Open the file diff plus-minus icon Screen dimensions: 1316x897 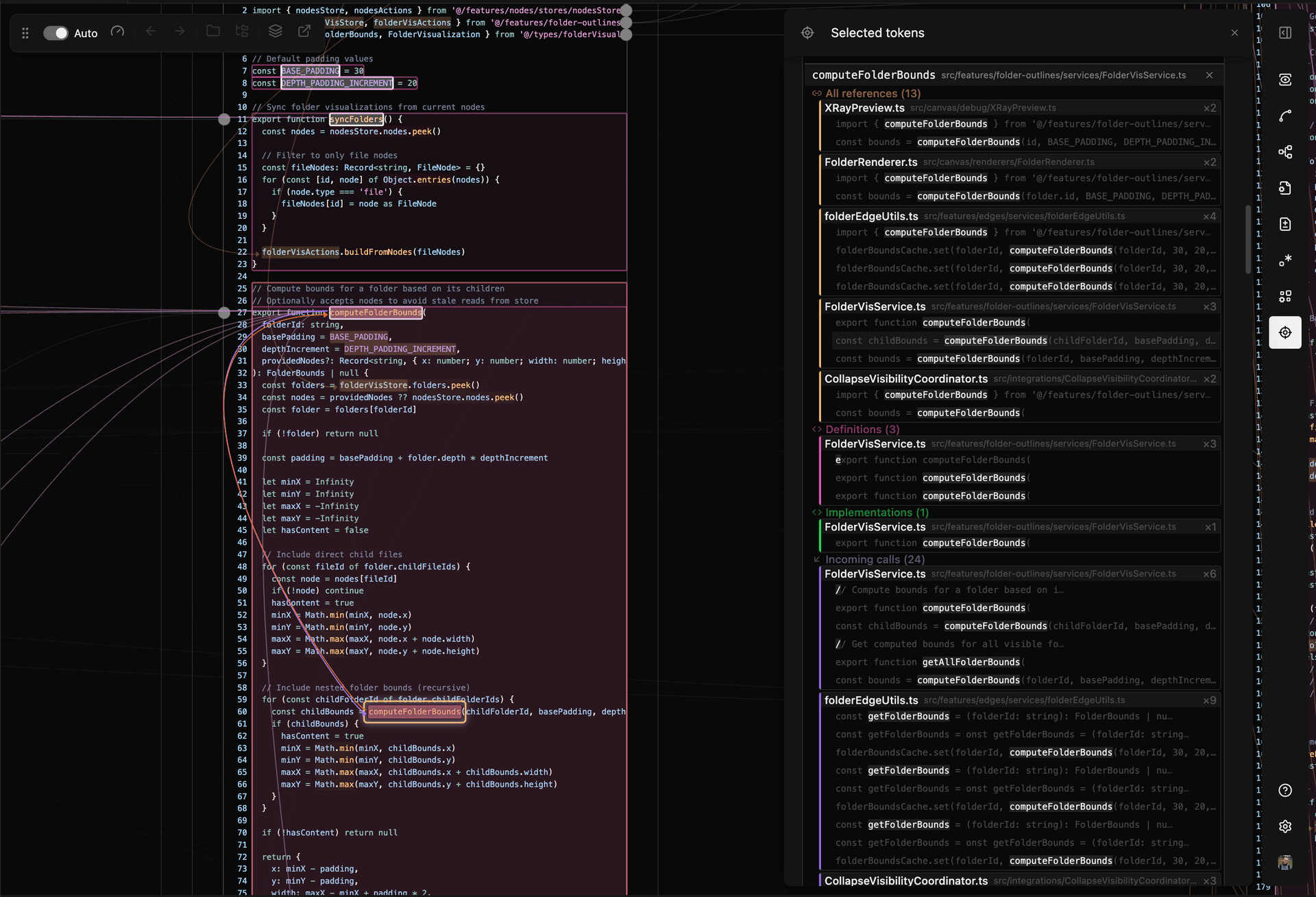pyautogui.click(x=1285, y=224)
